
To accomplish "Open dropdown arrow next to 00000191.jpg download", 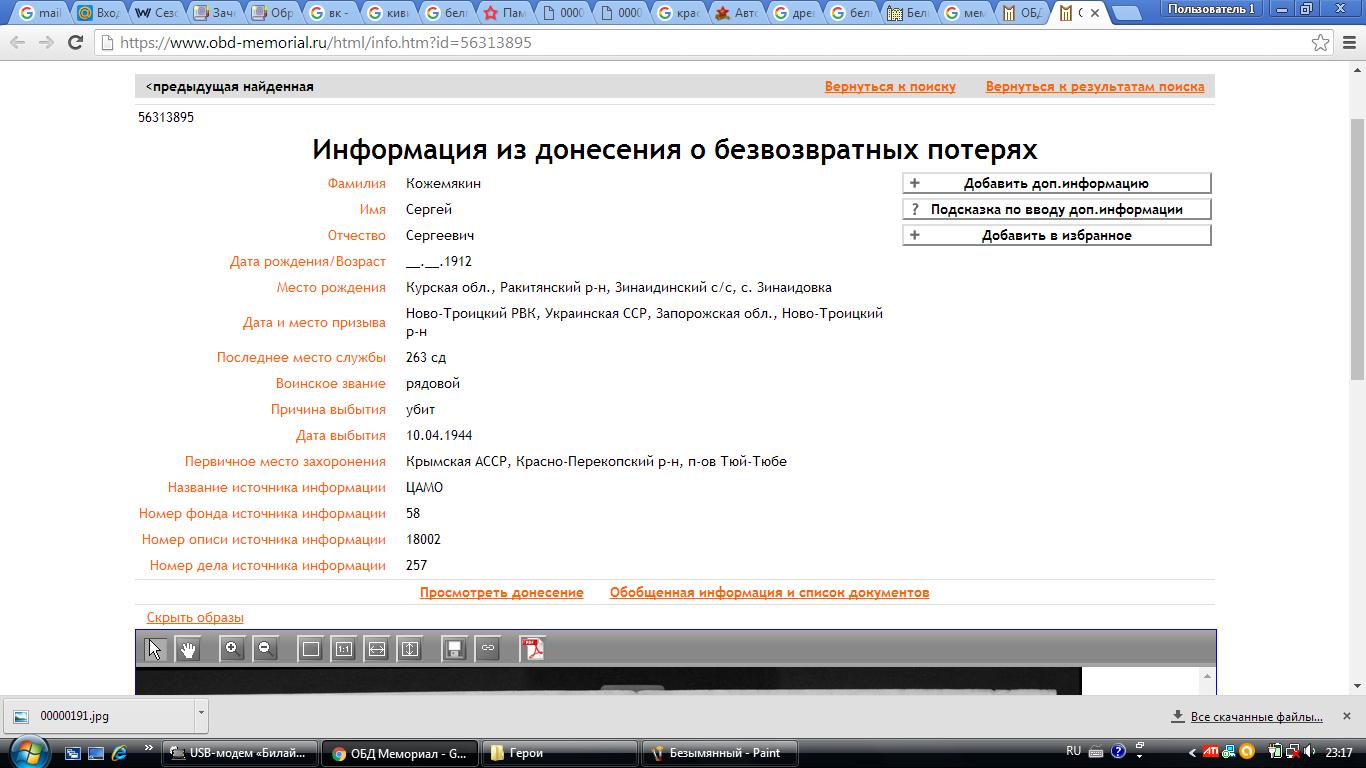I will coord(201,713).
